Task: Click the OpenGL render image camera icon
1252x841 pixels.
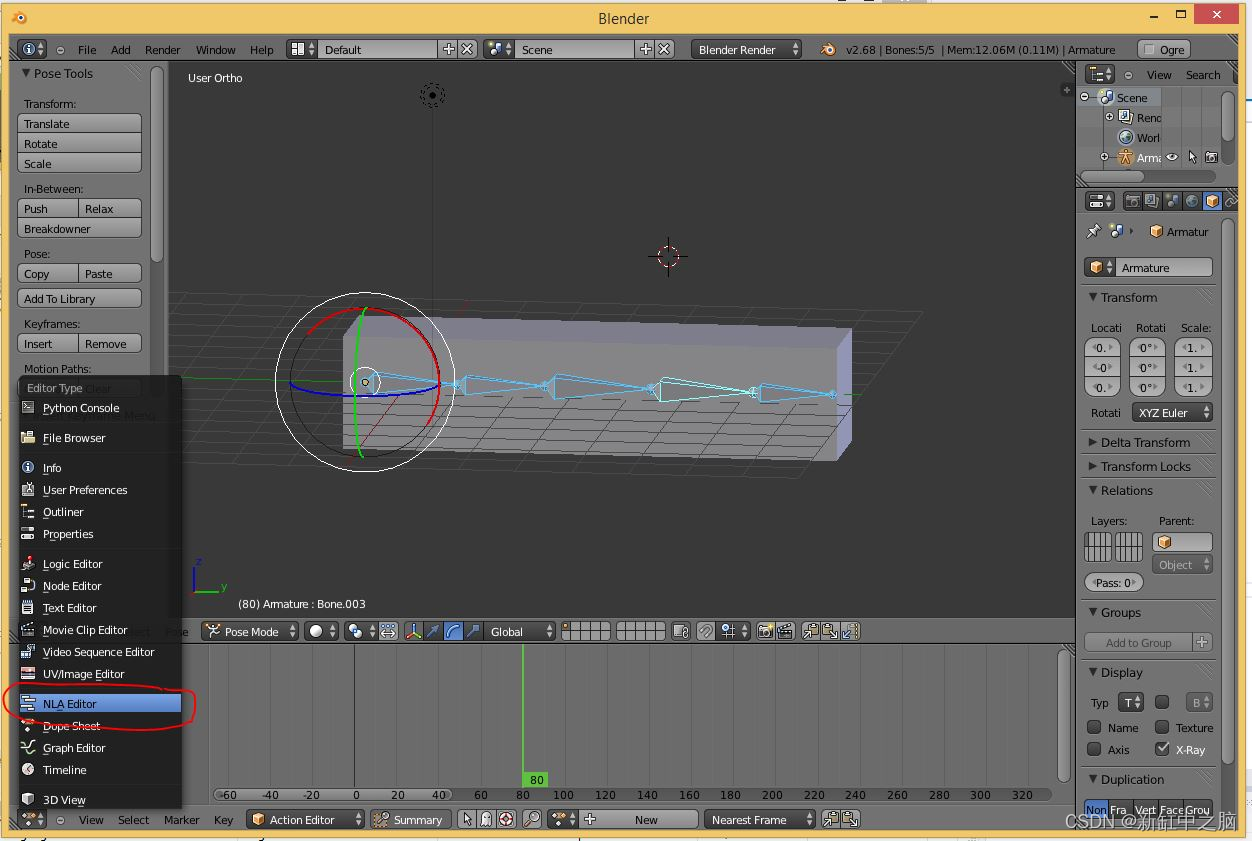Action: coord(766,631)
